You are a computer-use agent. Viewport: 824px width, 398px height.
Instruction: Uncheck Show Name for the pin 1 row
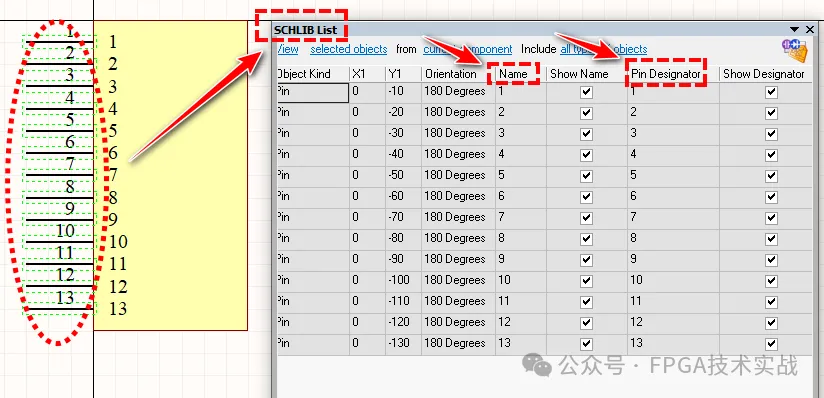click(586, 93)
